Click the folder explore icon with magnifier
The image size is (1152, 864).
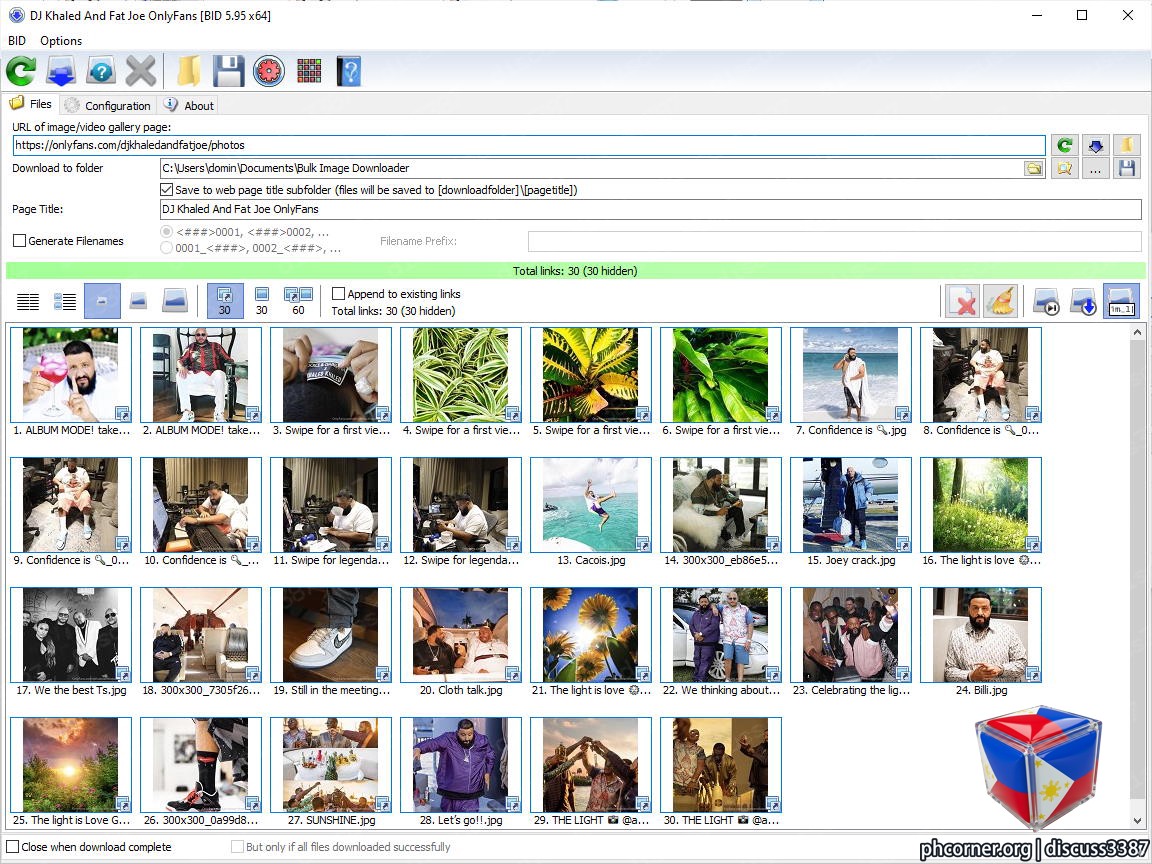(x=1065, y=169)
